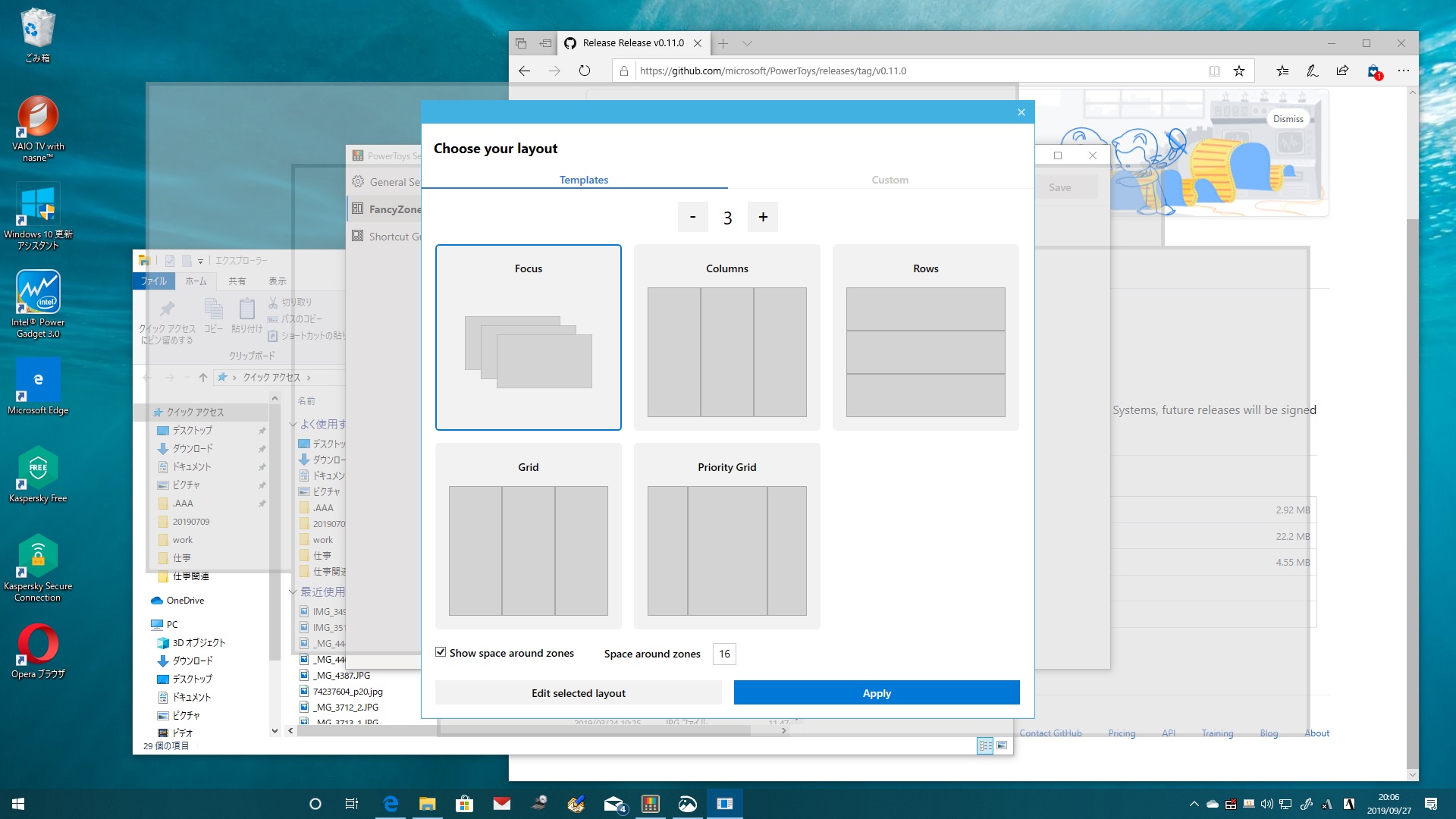This screenshot has width=1456, height=819.
Task: Open the Training link in GitHub footer
Action: [x=1217, y=733]
